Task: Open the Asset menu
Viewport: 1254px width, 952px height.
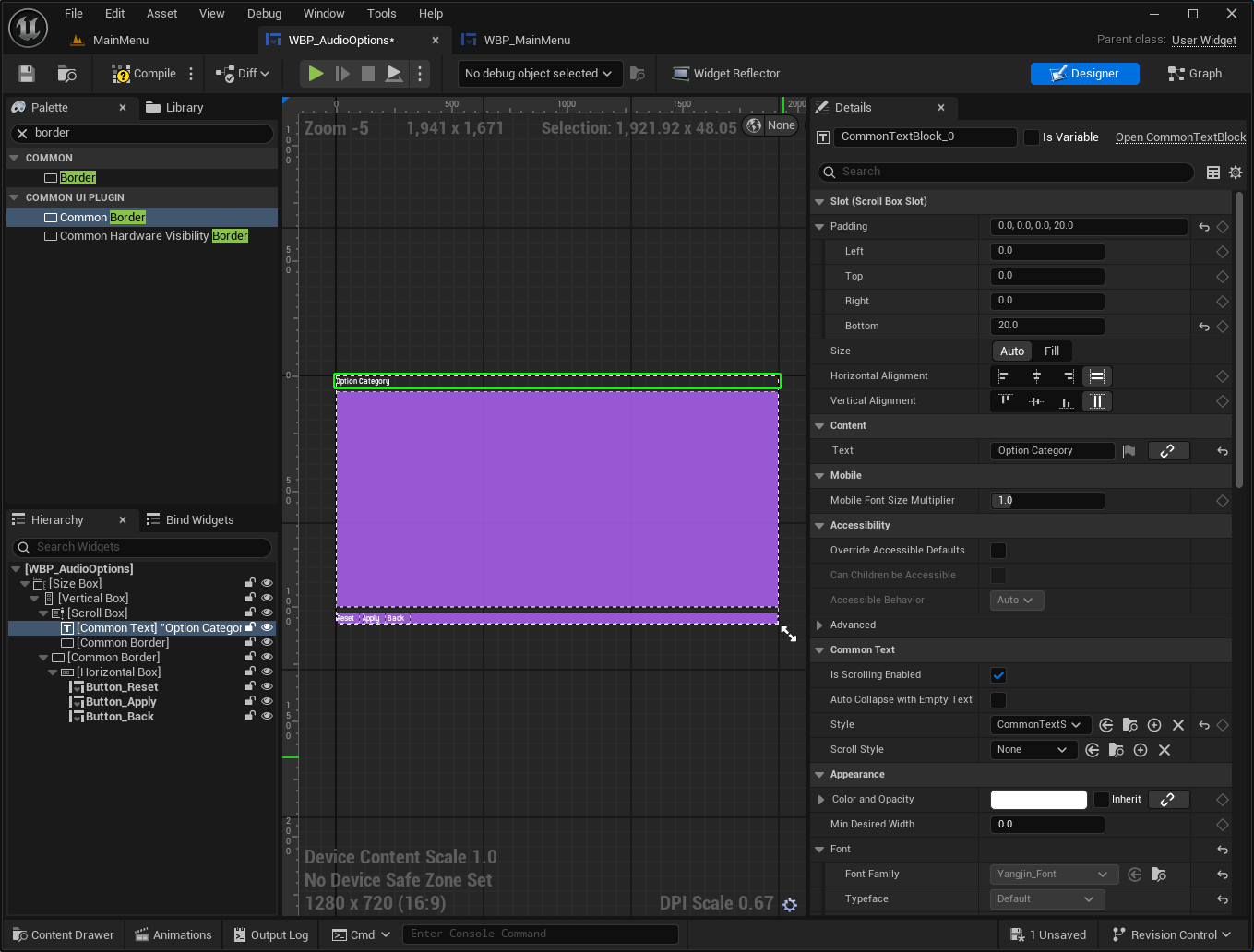Action: [x=161, y=14]
